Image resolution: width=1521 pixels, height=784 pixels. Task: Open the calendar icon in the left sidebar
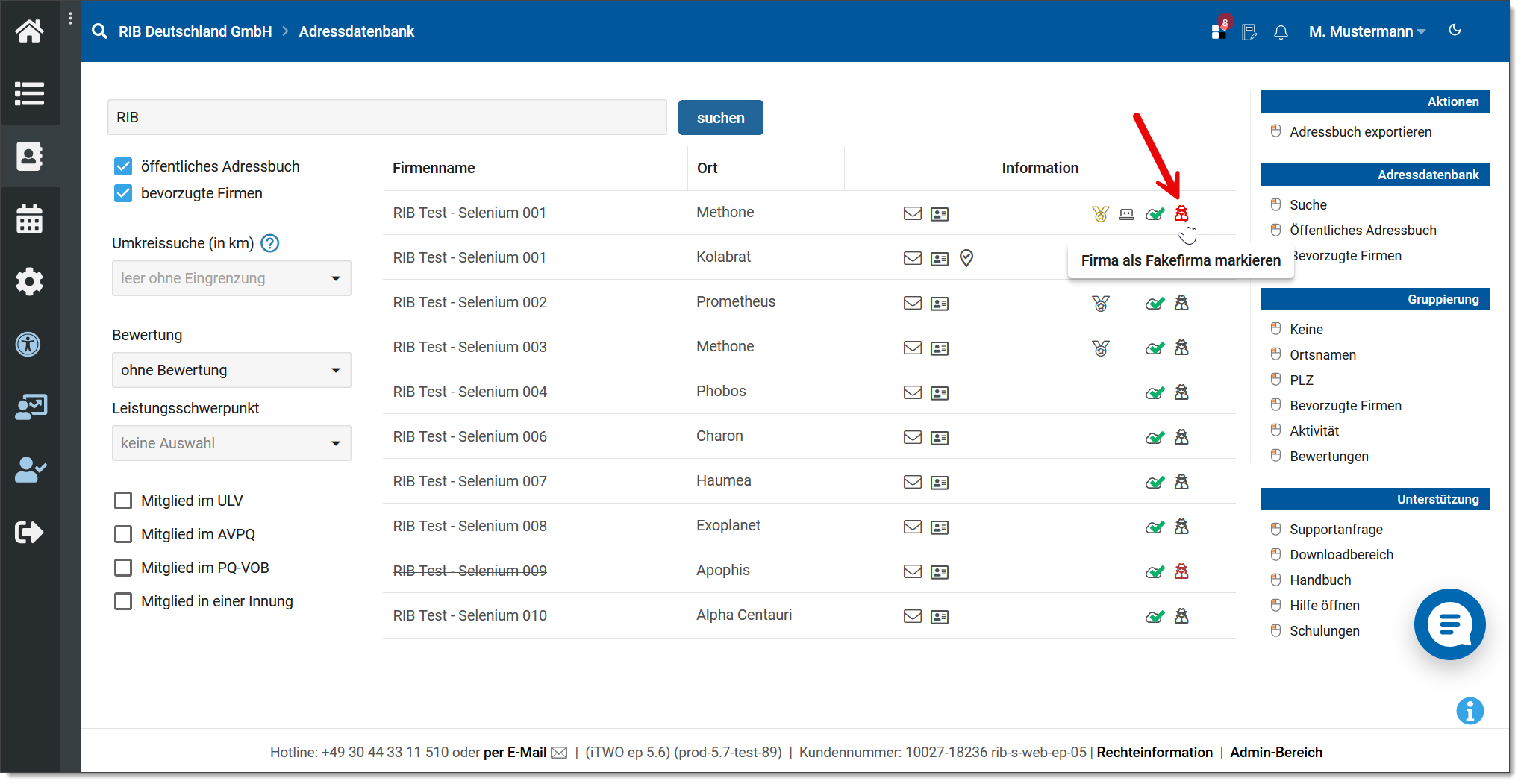29,219
